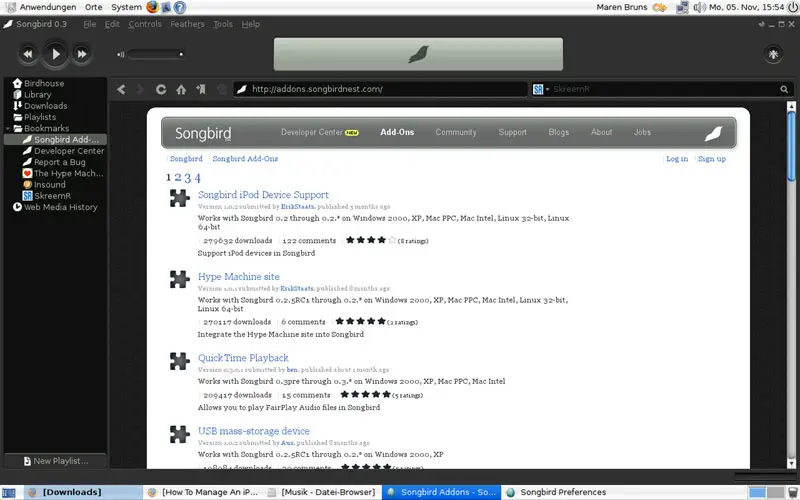Open the Jobs site tab

click(642, 132)
